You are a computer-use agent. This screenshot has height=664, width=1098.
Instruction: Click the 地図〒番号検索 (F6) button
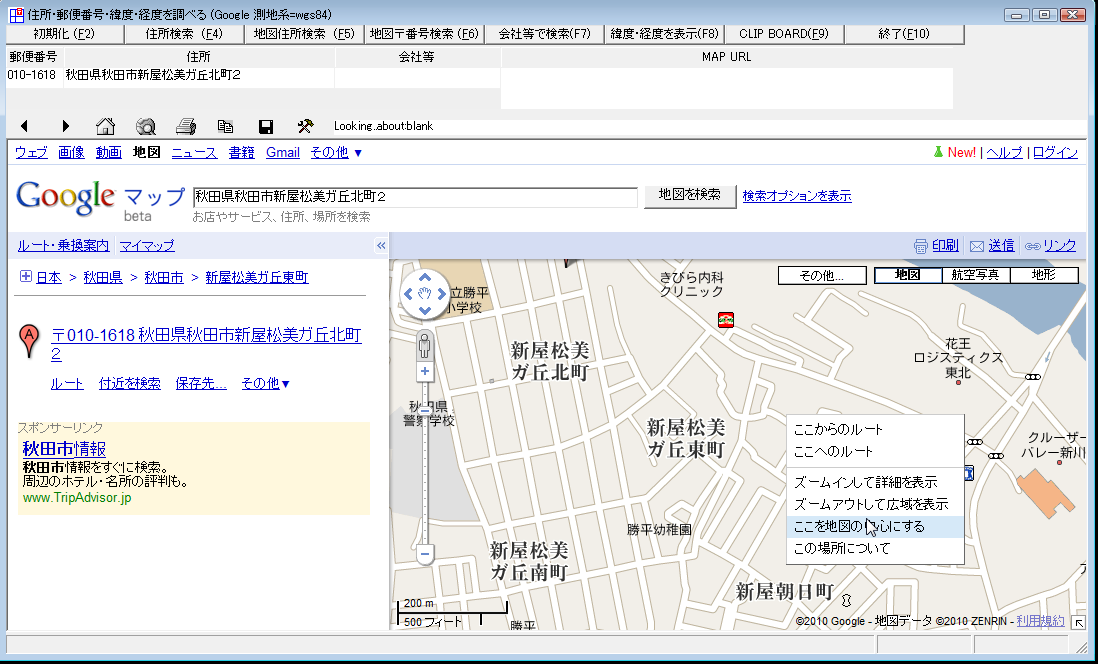pos(424,34)
